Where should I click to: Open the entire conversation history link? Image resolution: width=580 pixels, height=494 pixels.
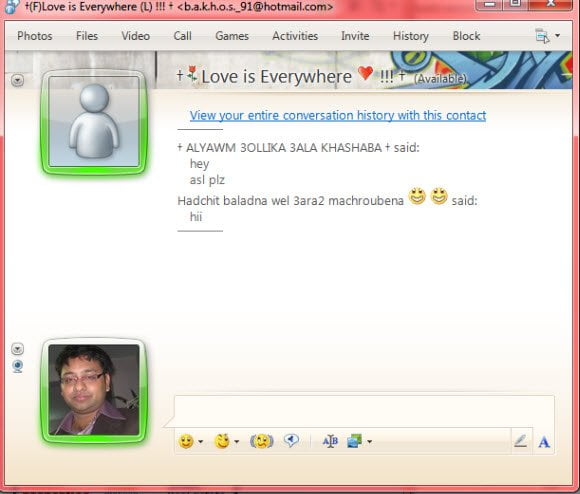pos(338,115)
